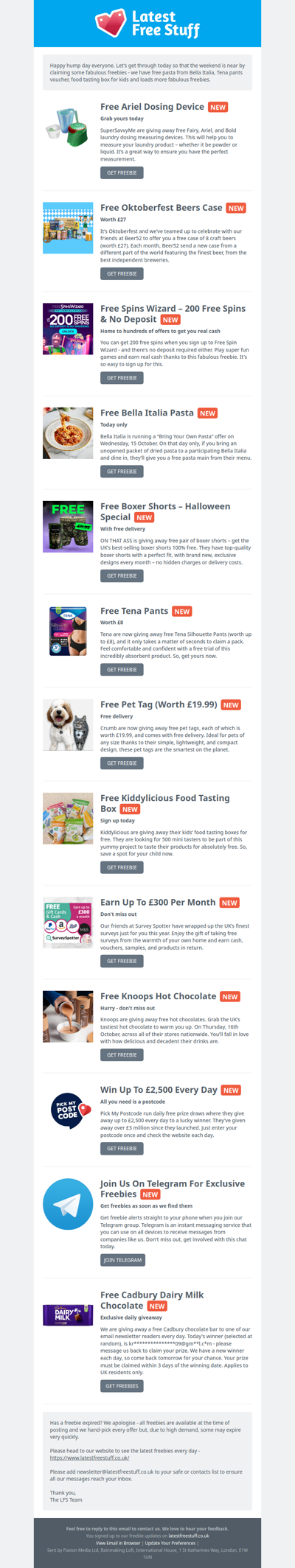Image resolution: width=295 pixels, height=1568 pixels.
Task: Click the Free Spins Wizard banner image
Action: [68, 329]
